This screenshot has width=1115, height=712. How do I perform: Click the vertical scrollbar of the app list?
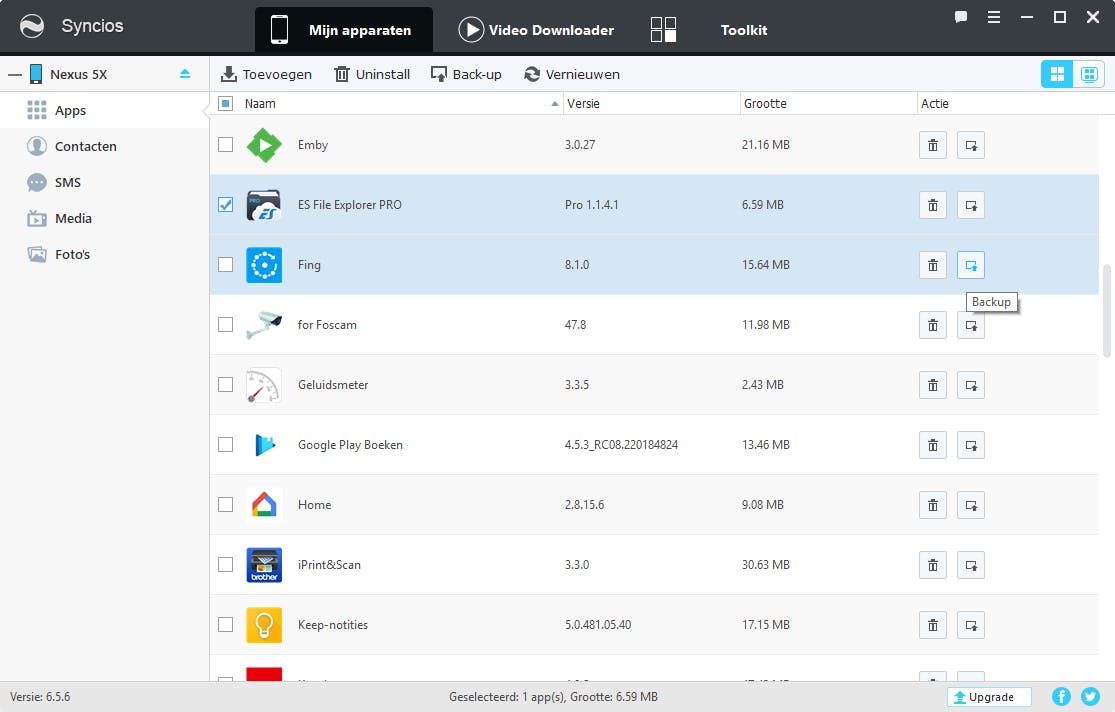1106,311
